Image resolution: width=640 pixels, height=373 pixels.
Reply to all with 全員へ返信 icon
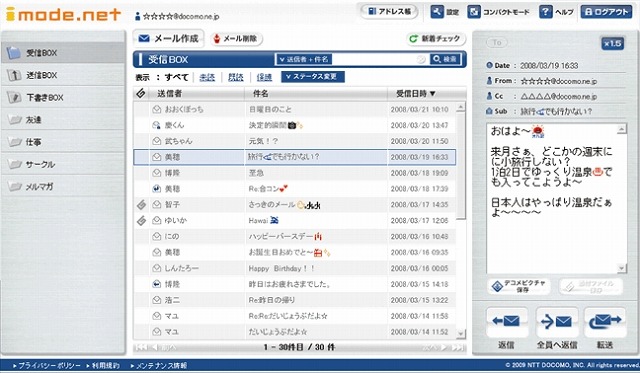click(x=556, y=322)
